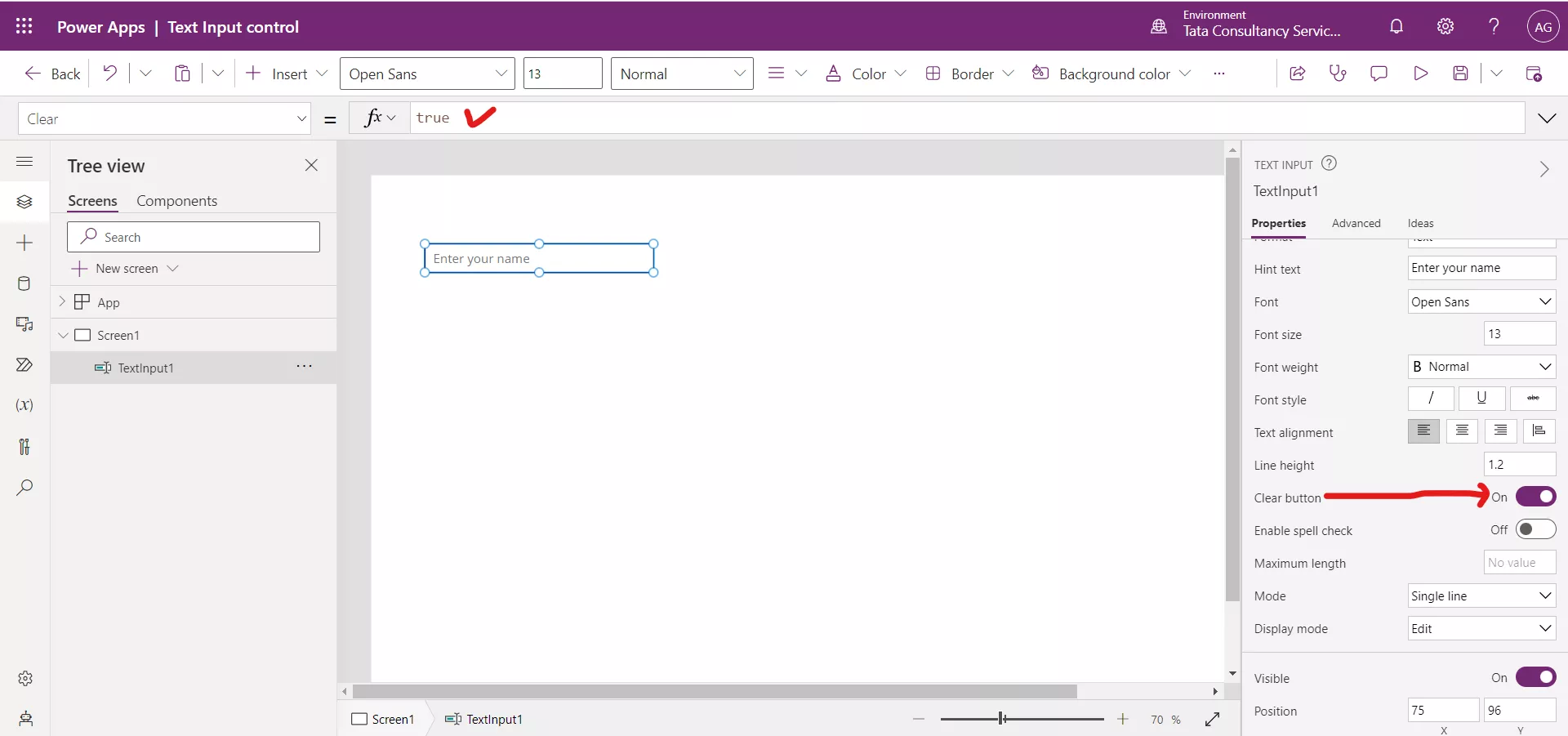The height and width of the screenshot is (736, 1568).
Task: Set text alignment to left
Action: [x=1423, y=430]
